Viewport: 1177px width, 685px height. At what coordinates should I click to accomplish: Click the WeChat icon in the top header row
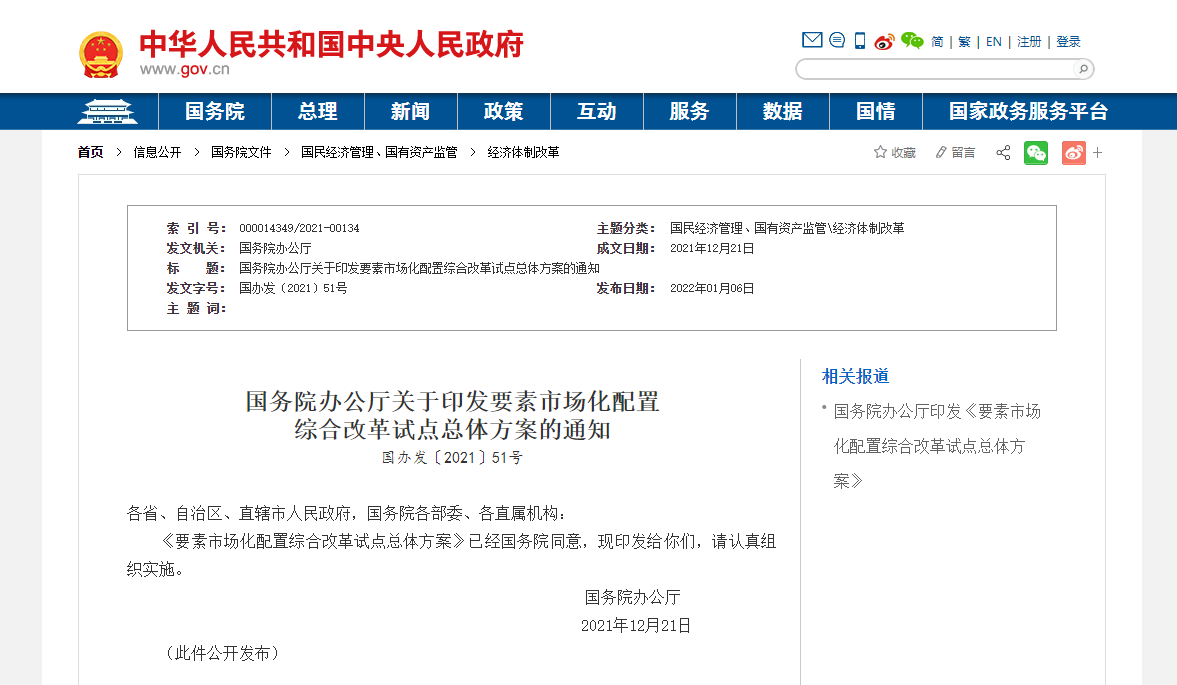pos(912,40)
